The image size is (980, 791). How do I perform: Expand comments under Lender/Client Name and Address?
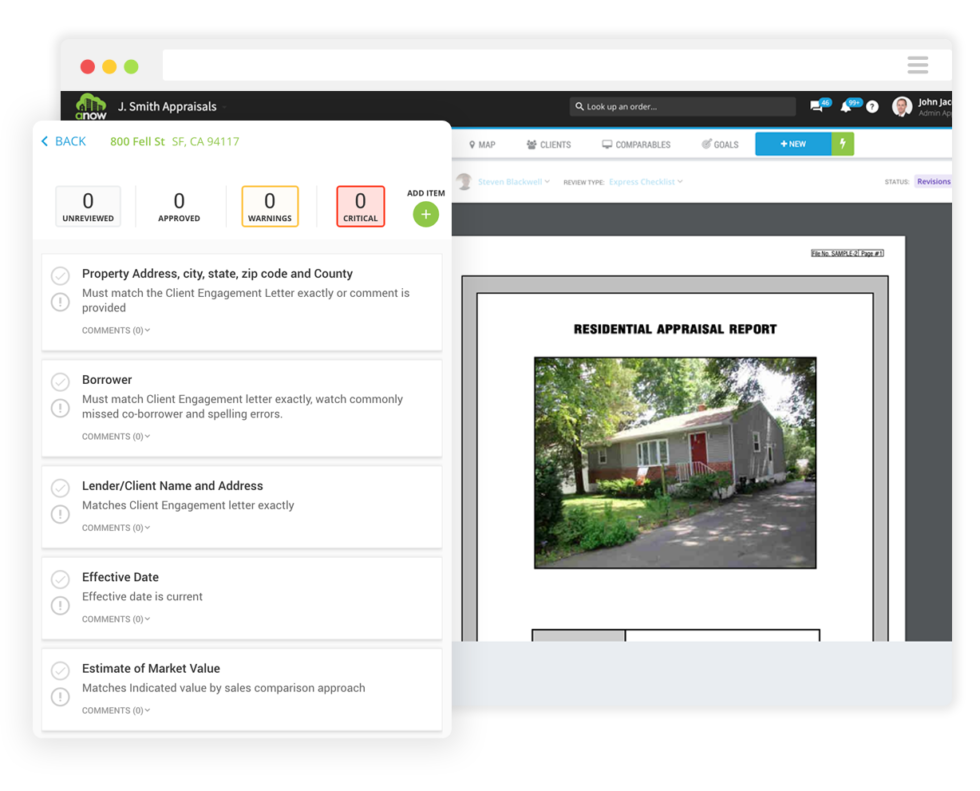[x=116, y=528]
